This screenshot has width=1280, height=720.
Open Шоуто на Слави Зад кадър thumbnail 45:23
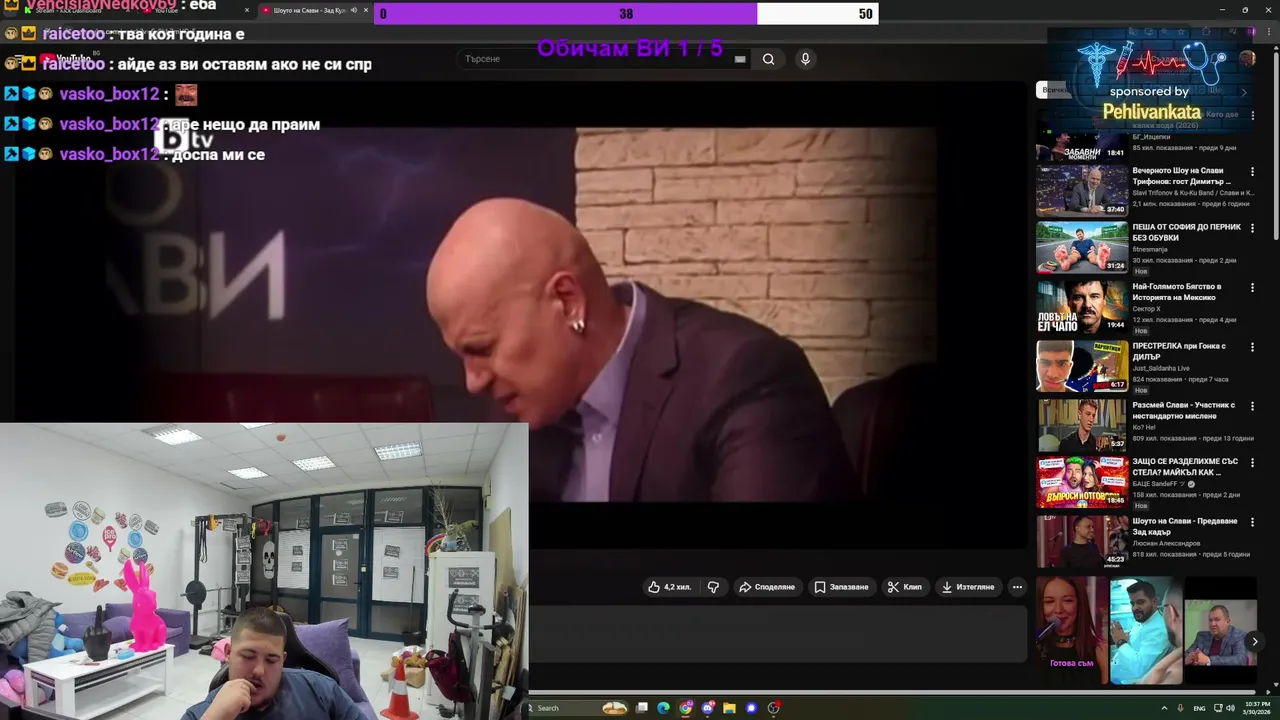point(1082,541)
